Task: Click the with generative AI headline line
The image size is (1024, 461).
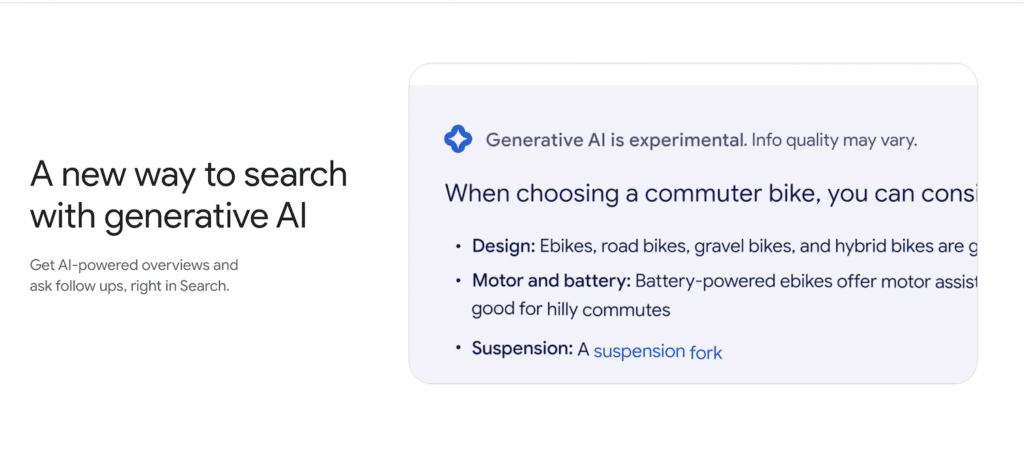Action: 168,216
